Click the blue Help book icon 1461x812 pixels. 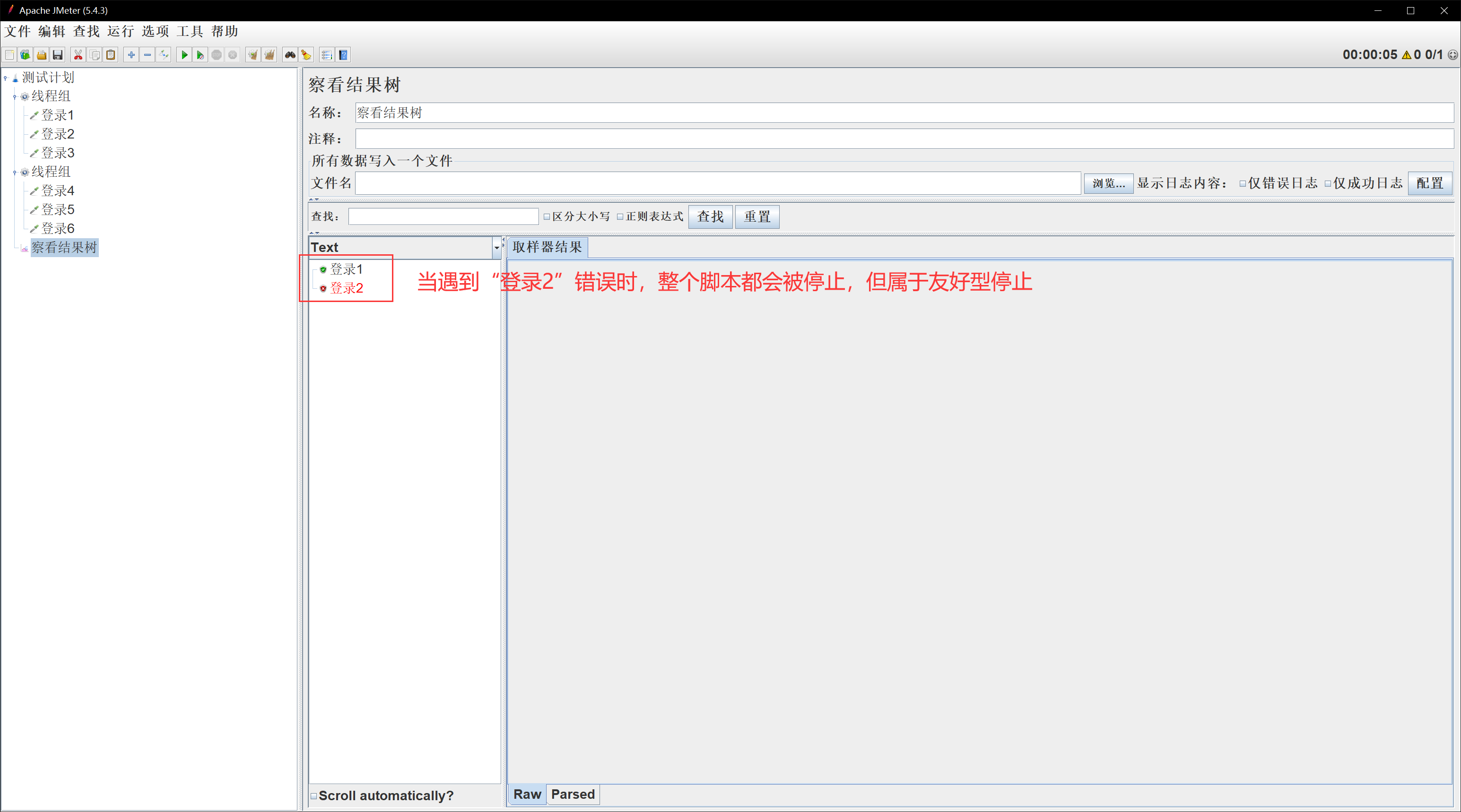(x=343, y=55)
